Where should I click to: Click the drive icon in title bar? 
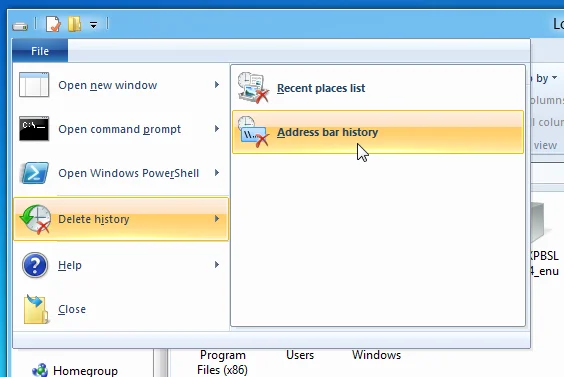[20, 26]
